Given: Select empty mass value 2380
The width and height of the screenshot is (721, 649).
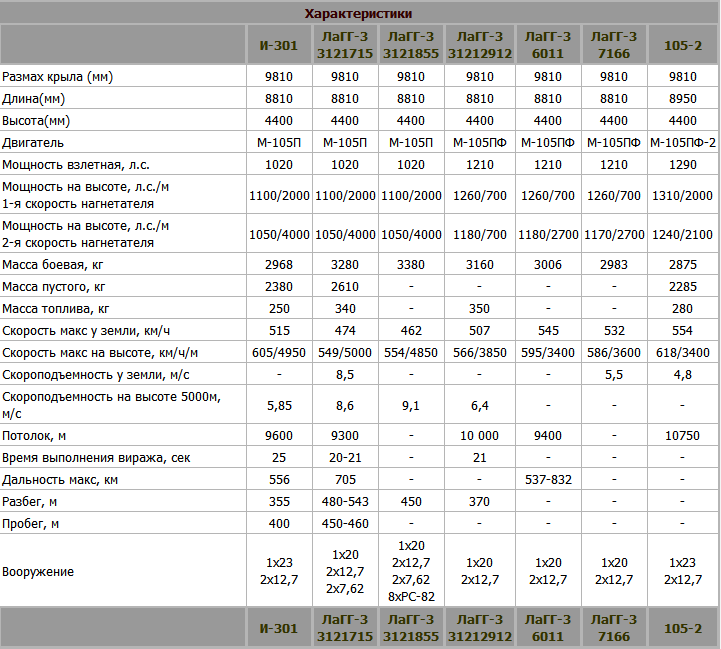Looking at the screenshot, I should 279,287.
